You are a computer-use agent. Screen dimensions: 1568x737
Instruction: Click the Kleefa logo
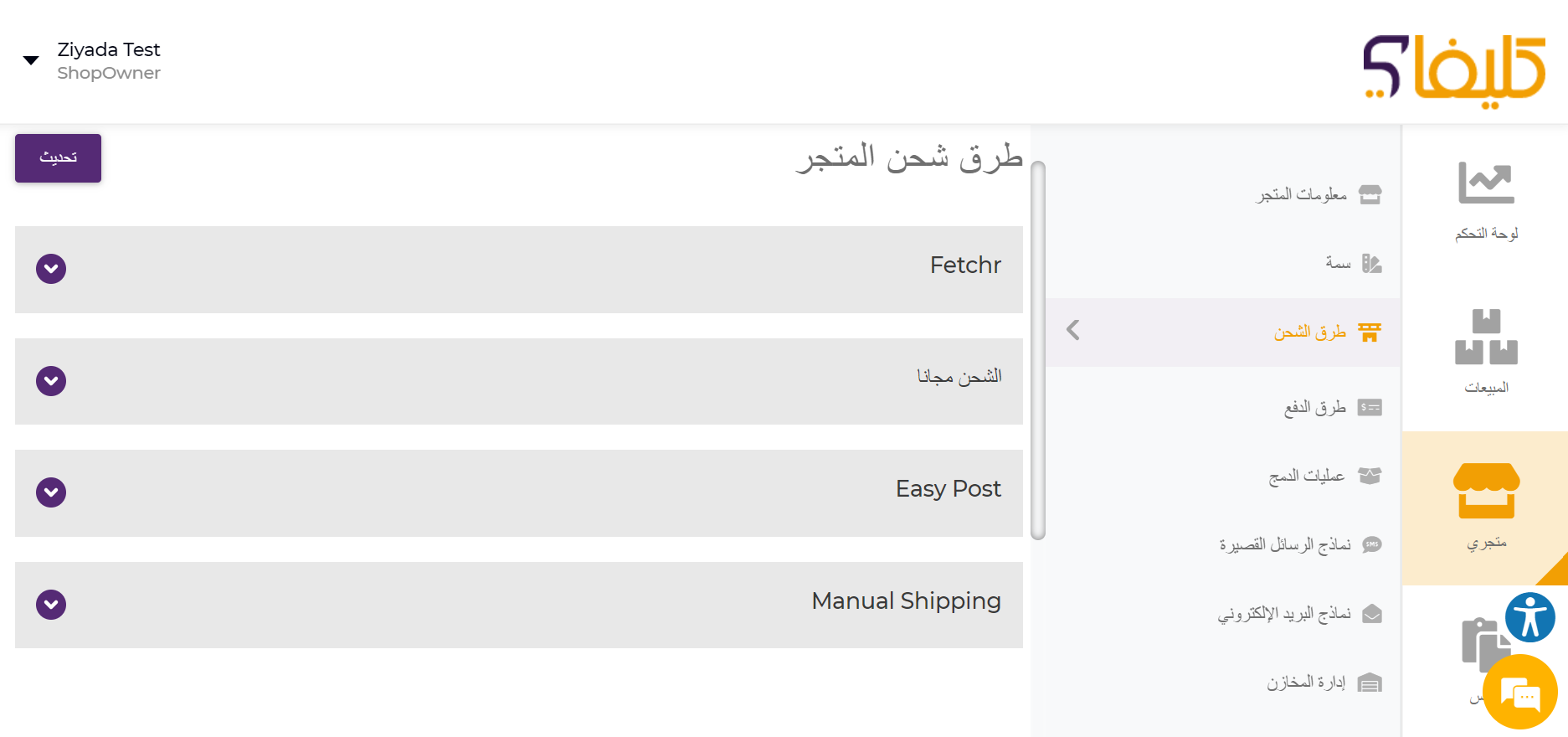click(x=1454, y=70)
